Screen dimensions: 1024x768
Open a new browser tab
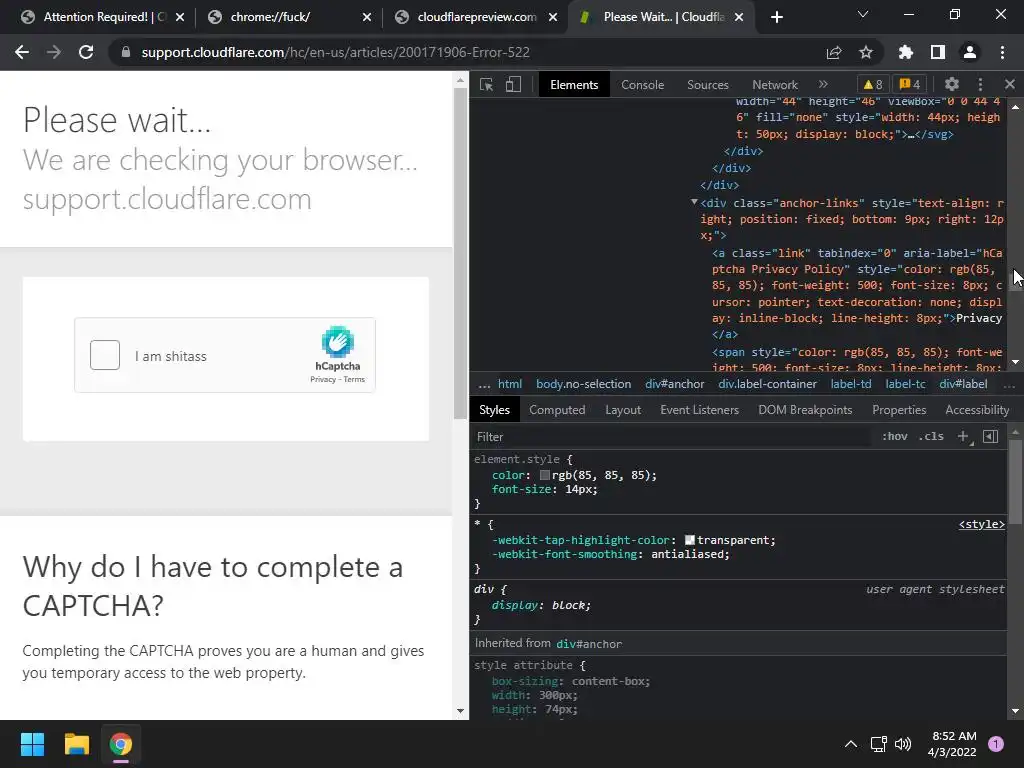776,18
